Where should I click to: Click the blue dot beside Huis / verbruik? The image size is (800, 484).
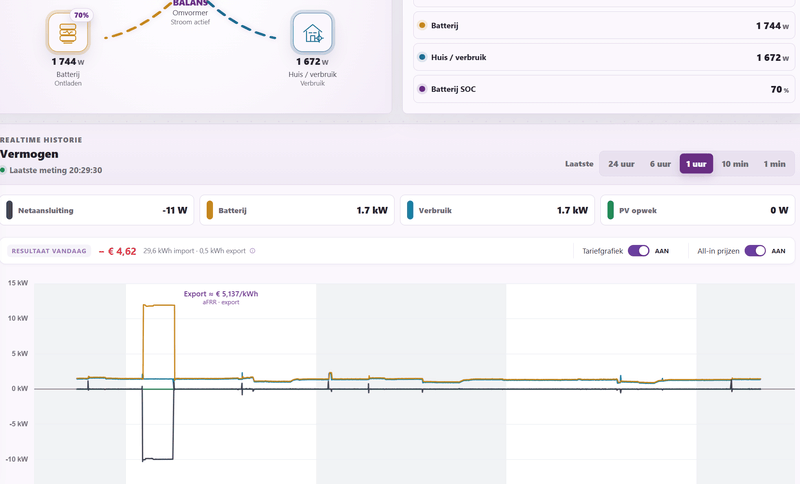tap(422, 57)
